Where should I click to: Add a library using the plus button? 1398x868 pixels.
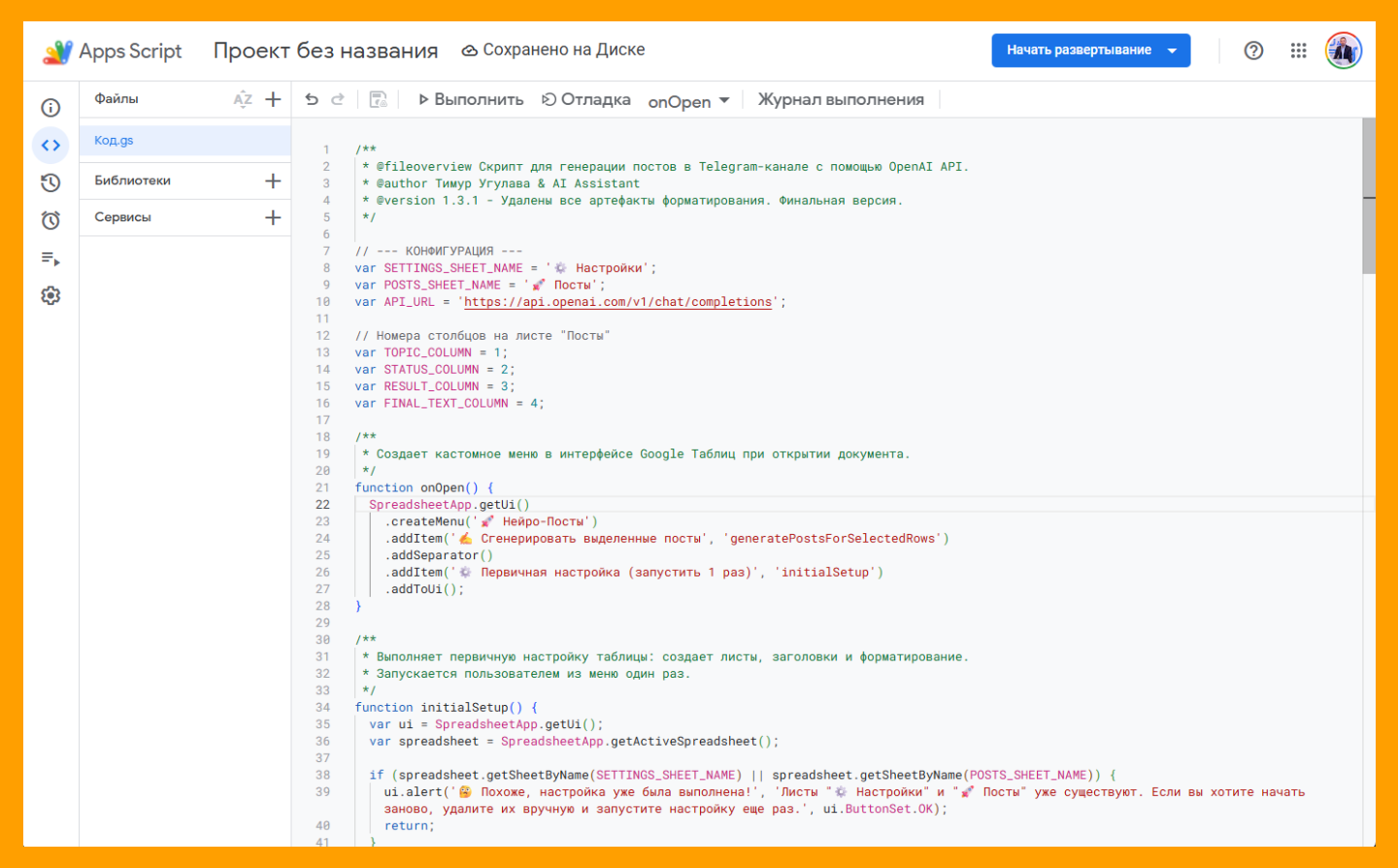pyautogui.click(x=273, y=181)
